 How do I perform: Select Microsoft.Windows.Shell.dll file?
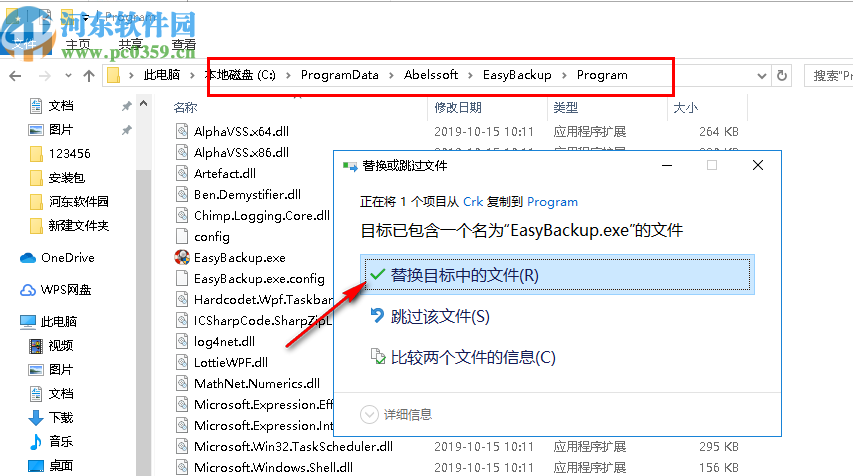[x=273, y=467]
